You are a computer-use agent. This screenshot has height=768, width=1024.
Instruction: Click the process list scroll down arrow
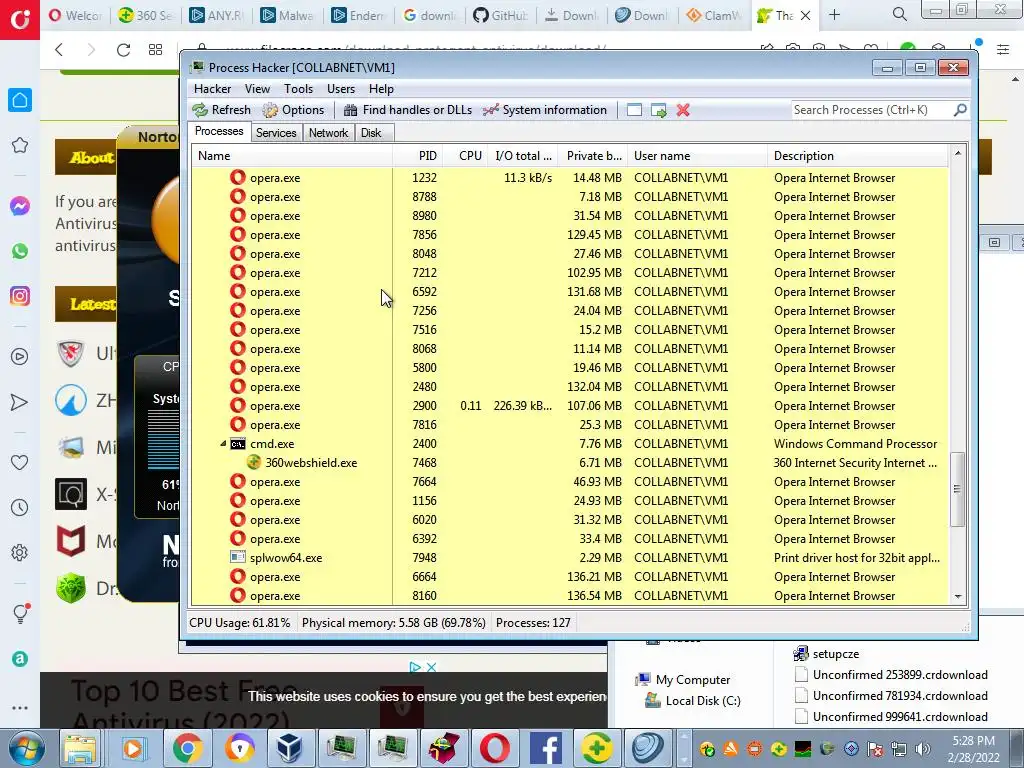coord(957,596)
